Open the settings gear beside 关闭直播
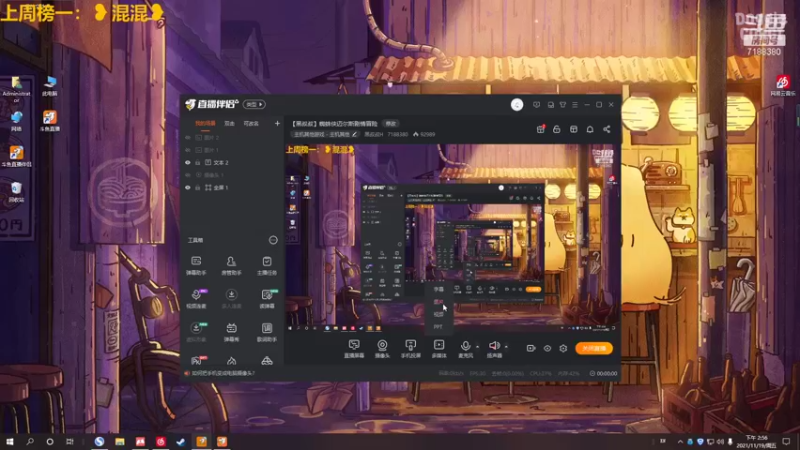Viewport: 800px width, 450px height. click(563, 348)
